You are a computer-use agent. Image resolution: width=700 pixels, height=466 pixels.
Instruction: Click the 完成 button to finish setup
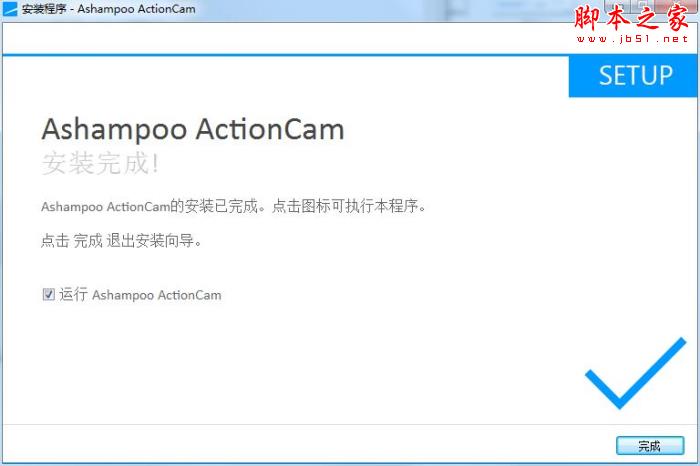click(650, 445)
